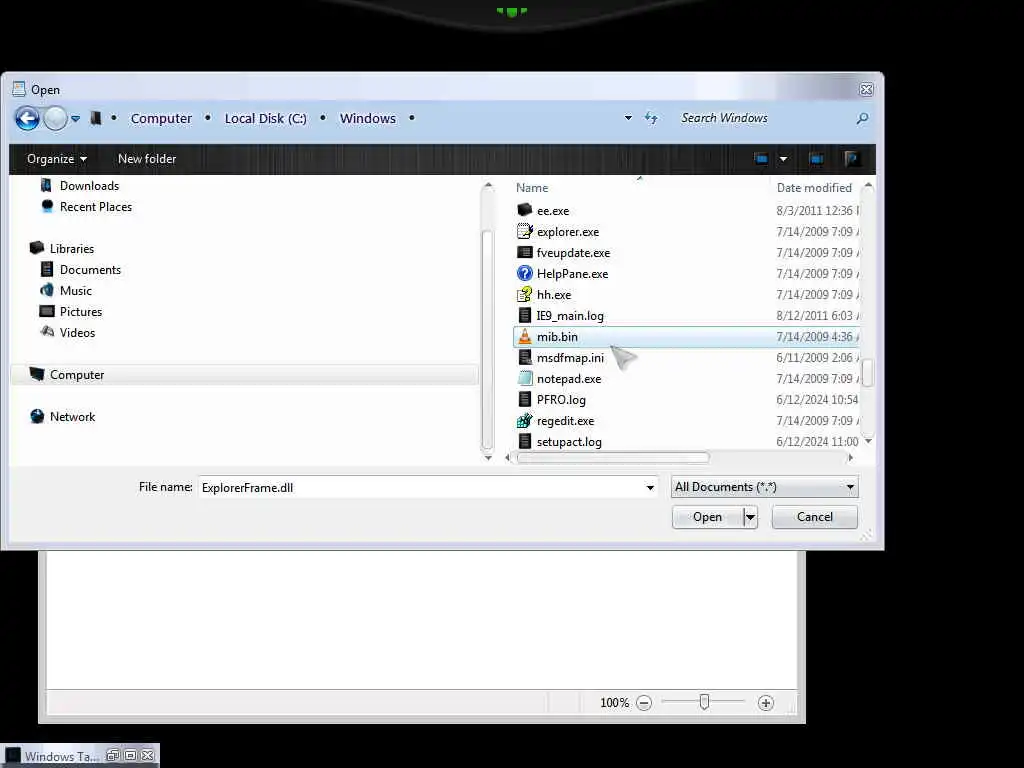This screenshot has height=768, width=1024.
Task: Open the Music library
Action: pyautogui.click(x=76, y=291)
